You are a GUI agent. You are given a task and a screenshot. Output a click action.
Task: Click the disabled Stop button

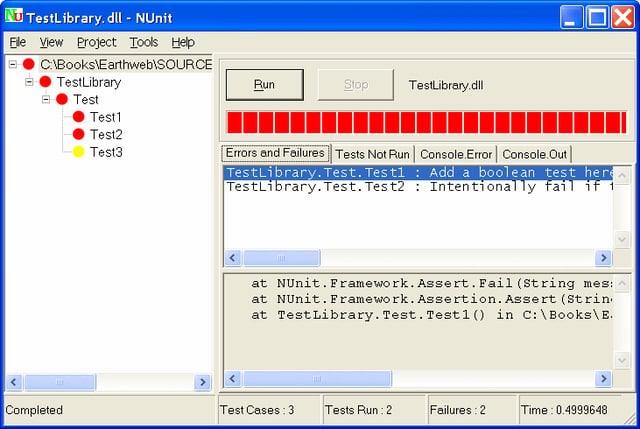point(356,84)
